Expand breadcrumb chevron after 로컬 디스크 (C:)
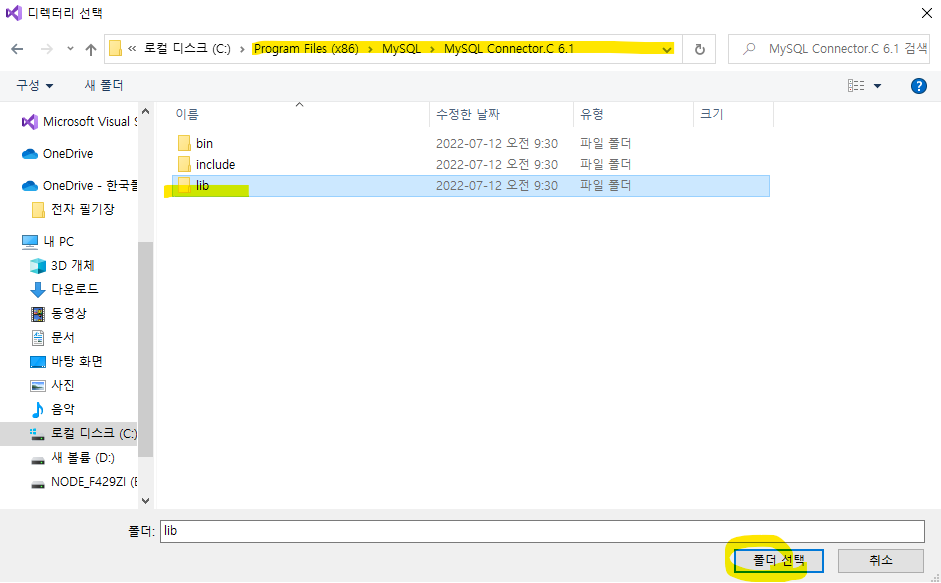 point(242,49)
